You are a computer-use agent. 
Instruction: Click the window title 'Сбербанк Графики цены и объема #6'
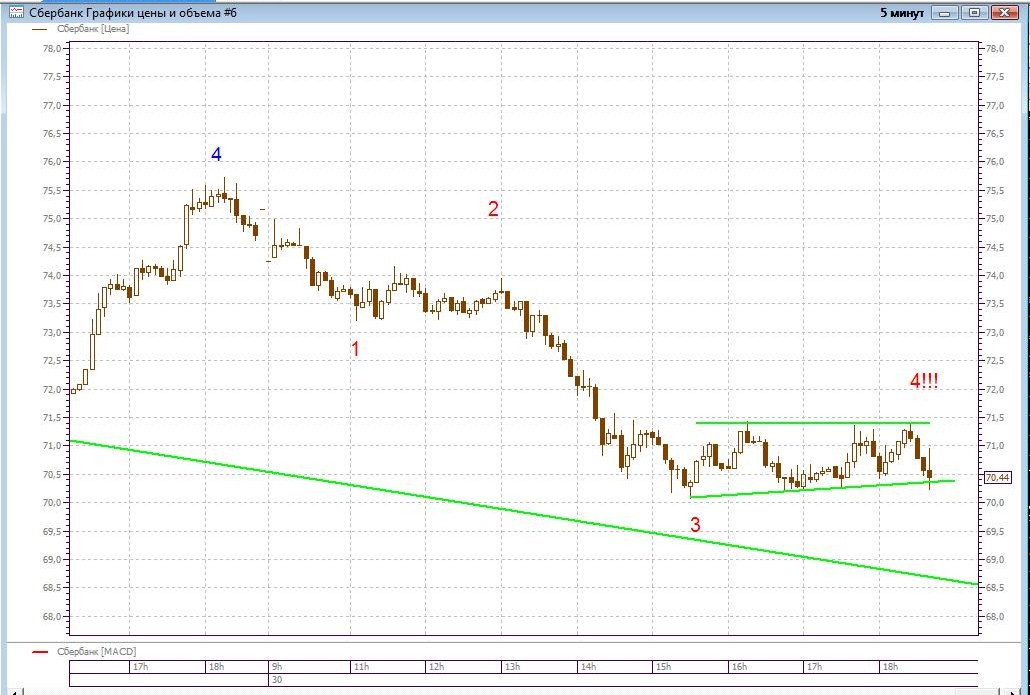coord(133,12)
